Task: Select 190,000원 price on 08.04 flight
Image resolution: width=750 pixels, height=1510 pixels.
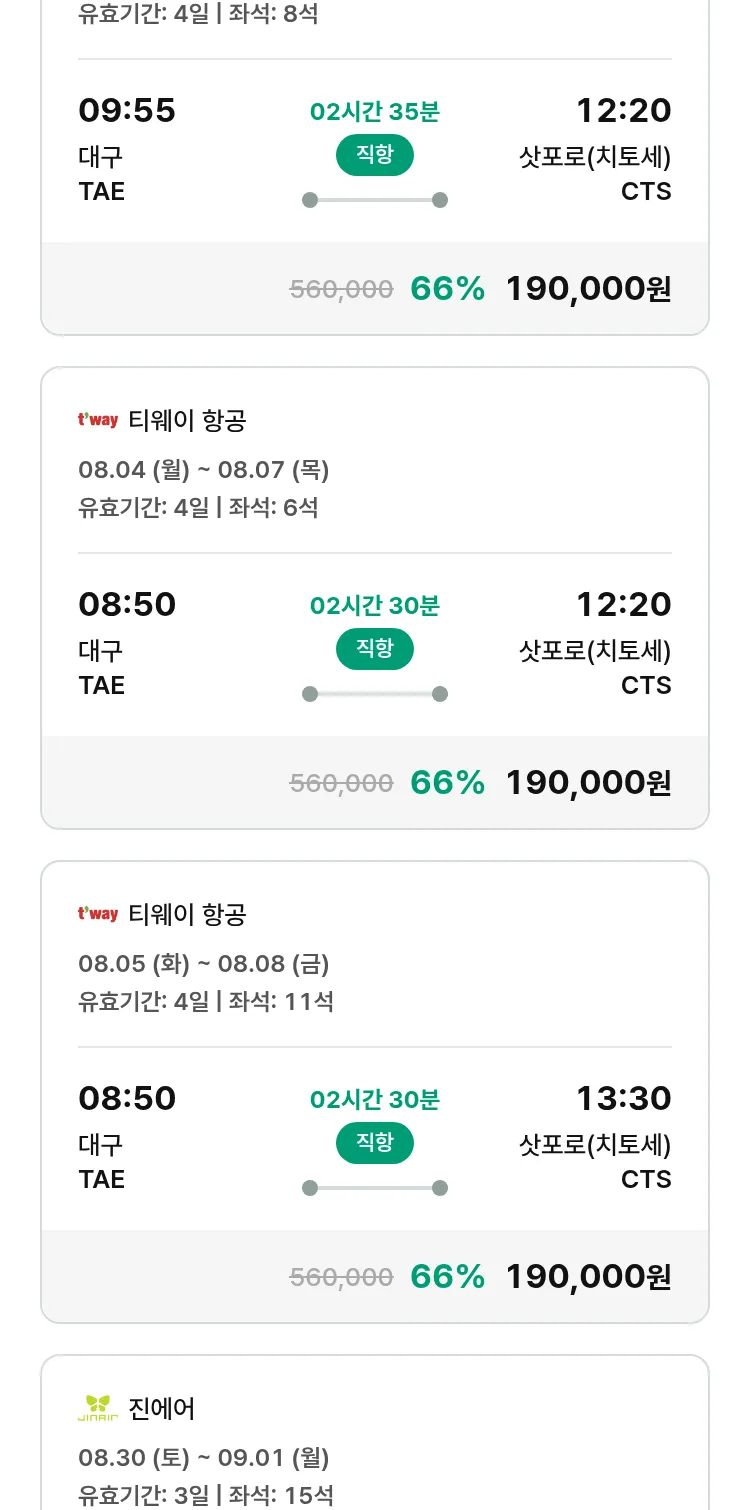Action: tap(588, 783)
